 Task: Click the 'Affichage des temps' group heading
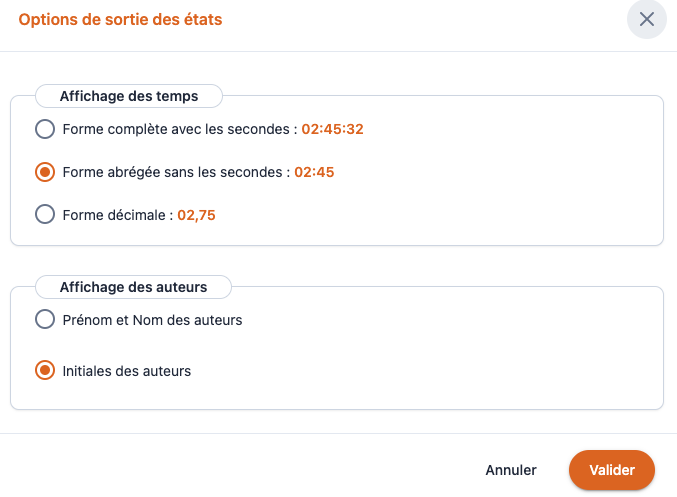pyautogui.click(x=129, y=97)
